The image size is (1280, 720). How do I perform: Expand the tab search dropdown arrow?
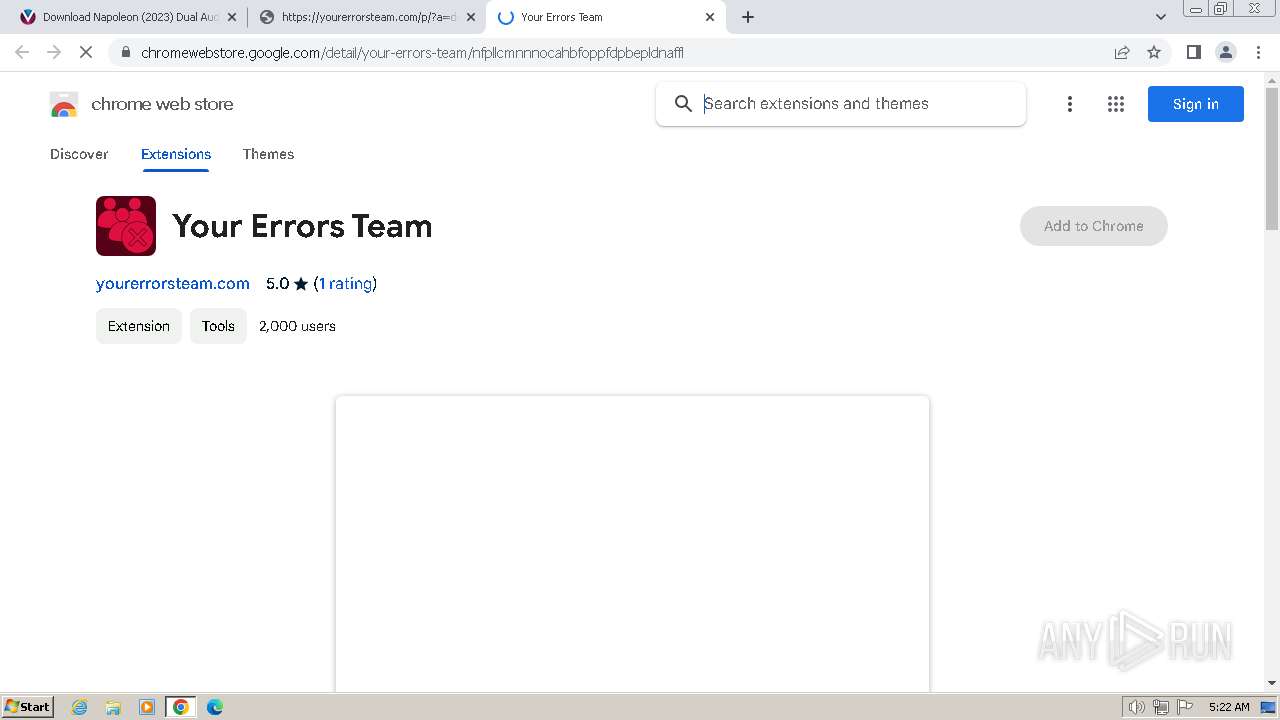(1161, 17)
